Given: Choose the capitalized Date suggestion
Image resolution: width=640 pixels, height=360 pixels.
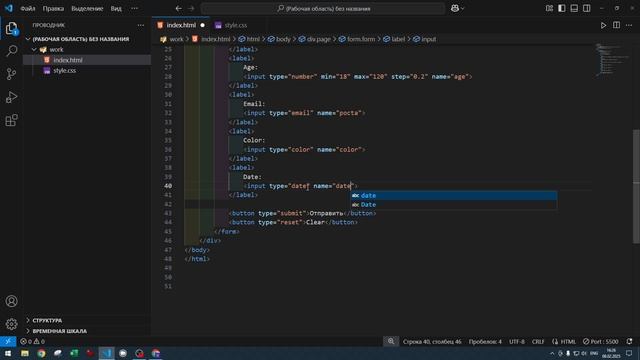Looking at the screenshot, I should click(x=454, y=204).
